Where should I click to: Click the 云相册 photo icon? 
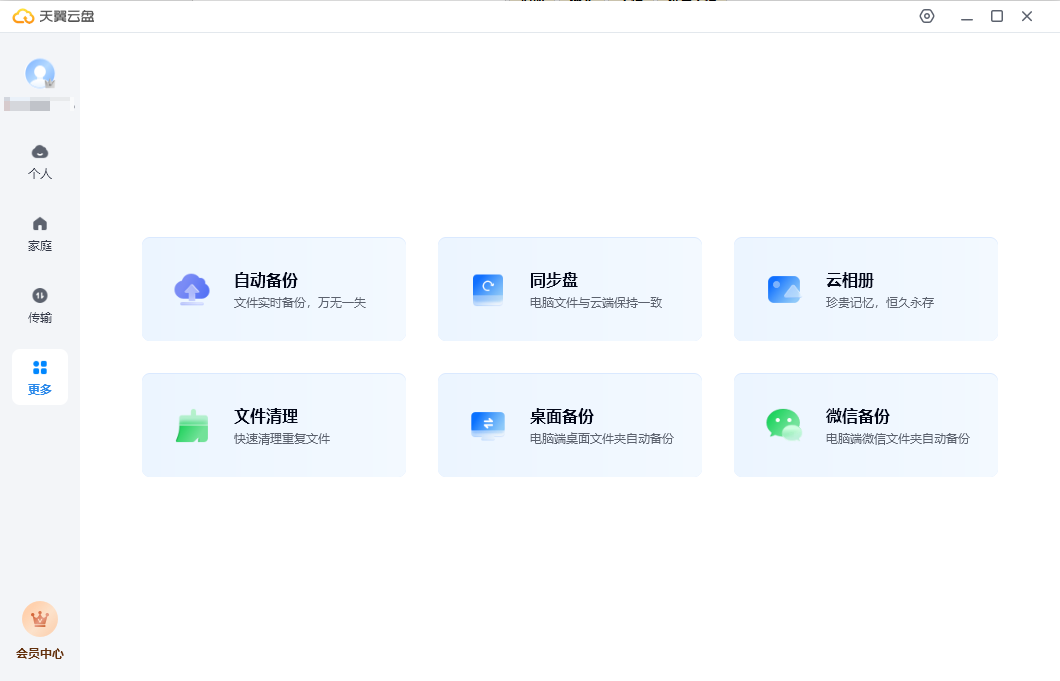pos(784,289)
